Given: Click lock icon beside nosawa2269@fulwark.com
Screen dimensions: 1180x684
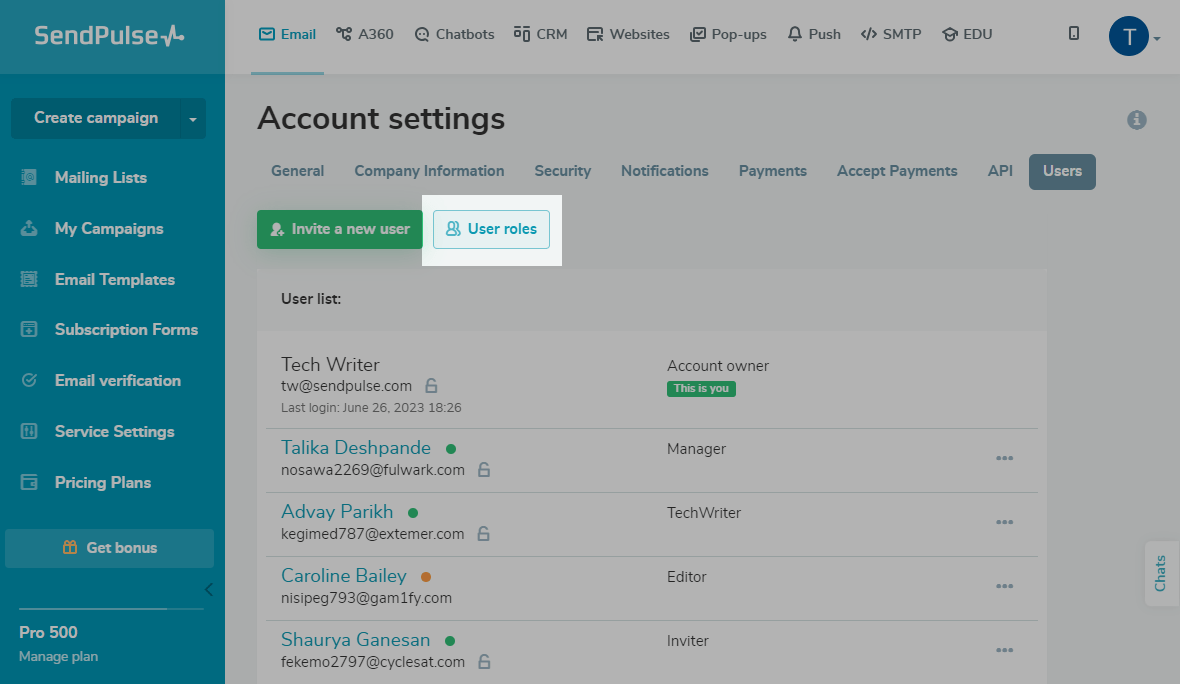Looking at the screenshot, I should pyautogui.click(x=484, y=470).
